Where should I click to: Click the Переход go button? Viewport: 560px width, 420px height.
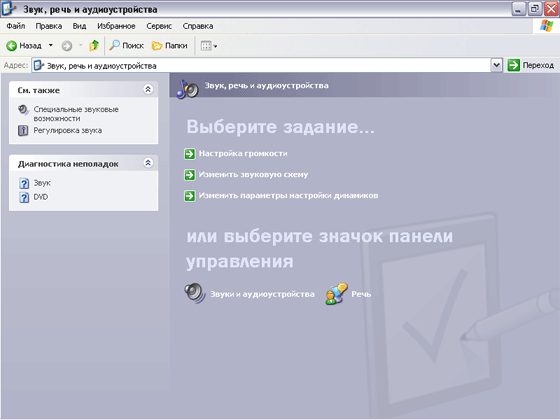[531, 65]
